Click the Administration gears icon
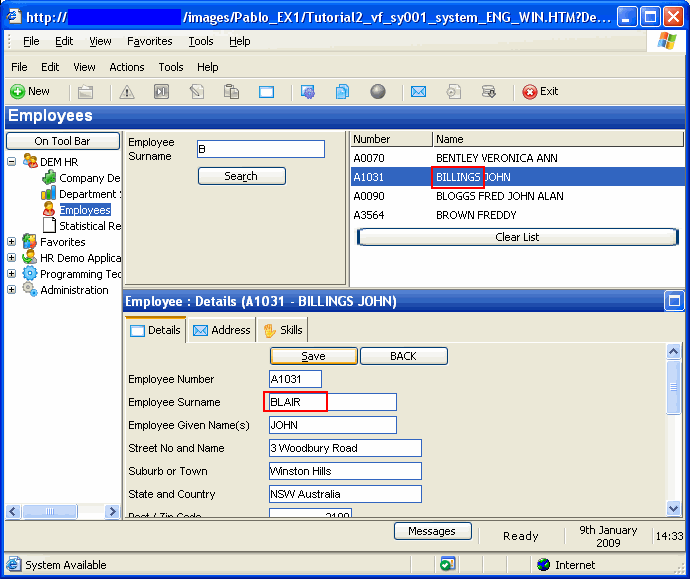The height and width of the screenshot is (579, 690). click(30, 290)
